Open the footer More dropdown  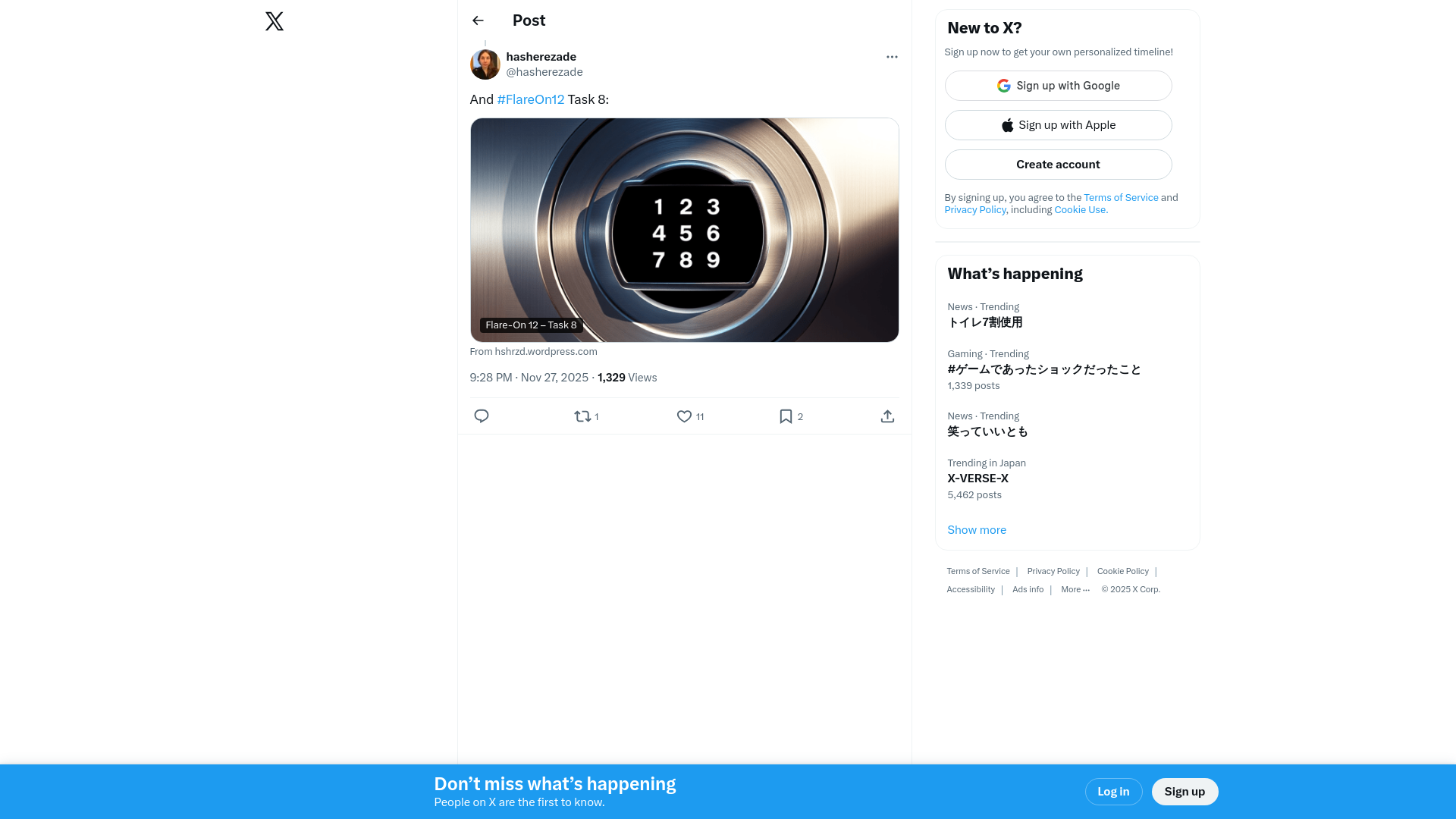[1075, 590]
